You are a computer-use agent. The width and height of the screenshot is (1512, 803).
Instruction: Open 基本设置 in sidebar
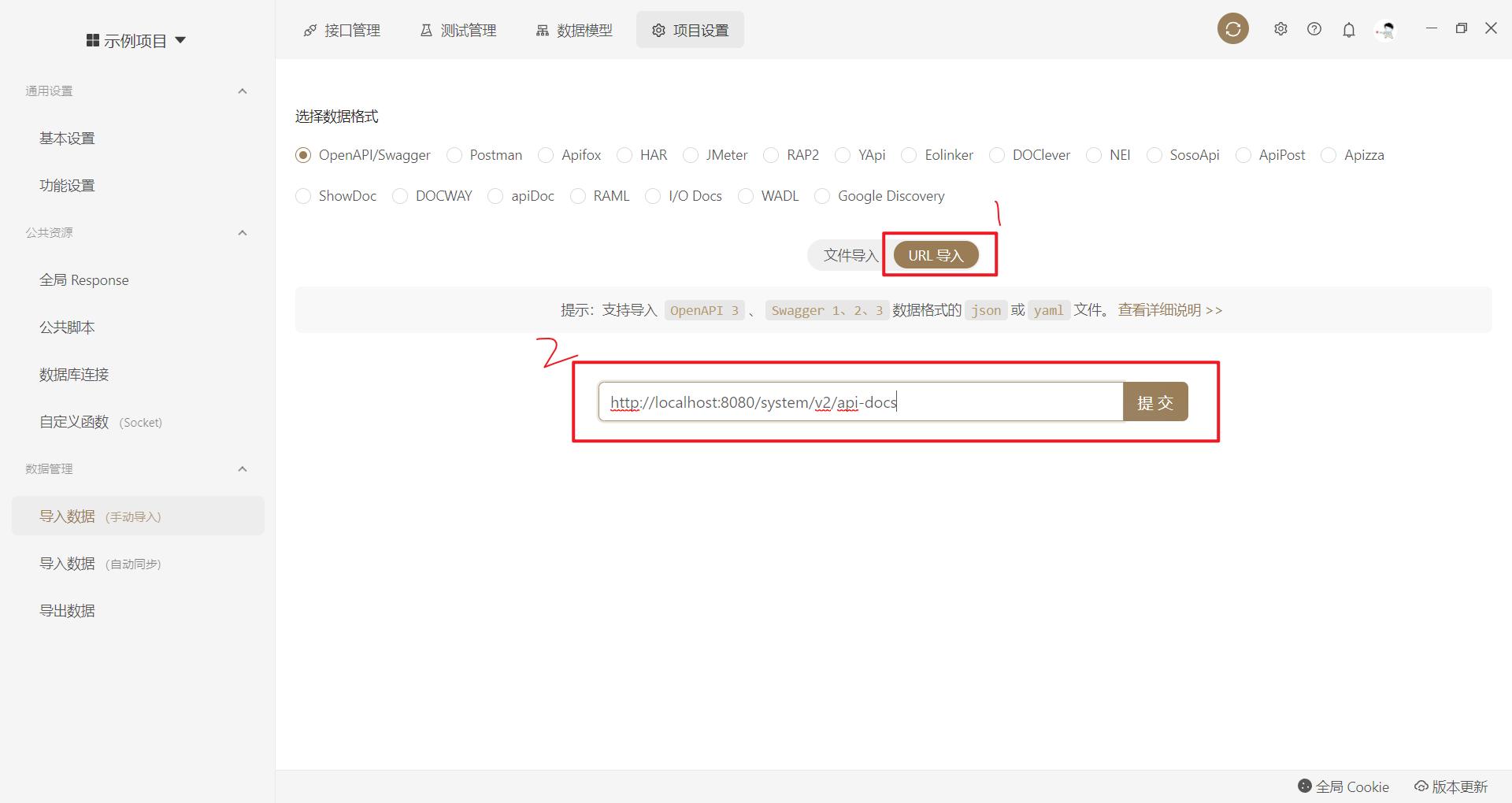[138, 139]
